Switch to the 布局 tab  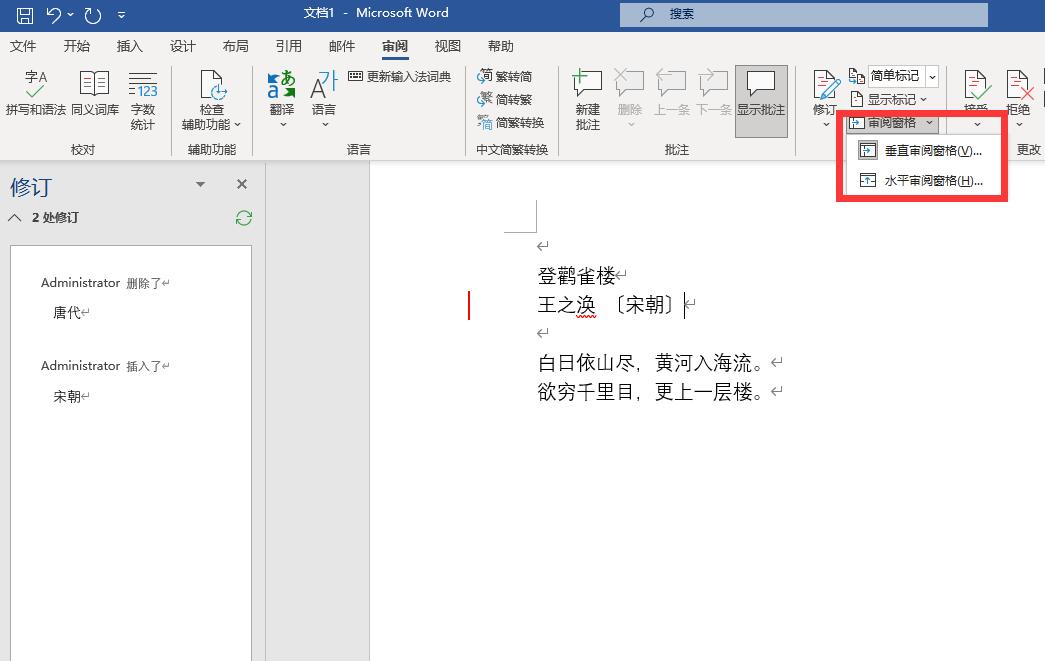[235, 46]
